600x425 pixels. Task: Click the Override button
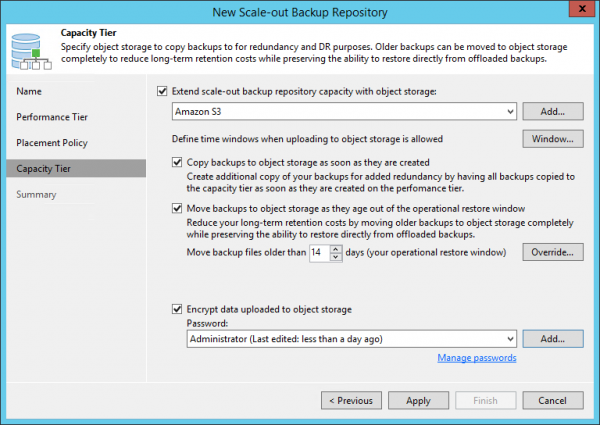click(552, 254)
